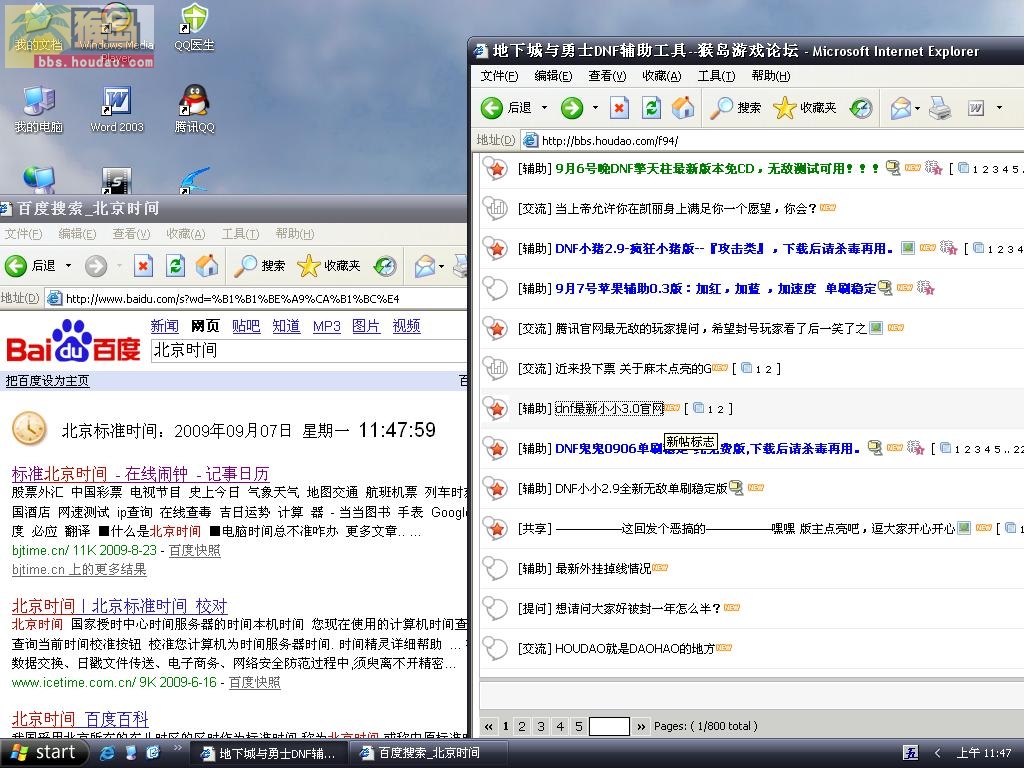The width and height of the screenshot is (1024, 768).
Task: Open Mail icon in Houdao forum window toolbar
Action: coord(901,108)
